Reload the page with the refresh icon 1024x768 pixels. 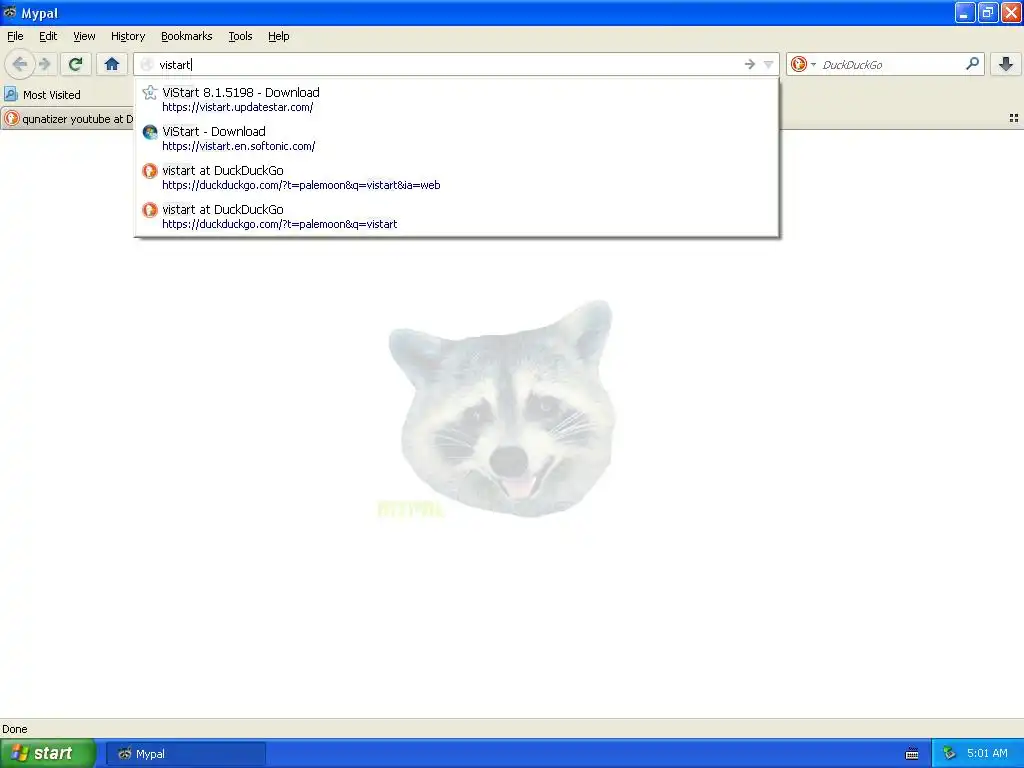pos(76,64)
